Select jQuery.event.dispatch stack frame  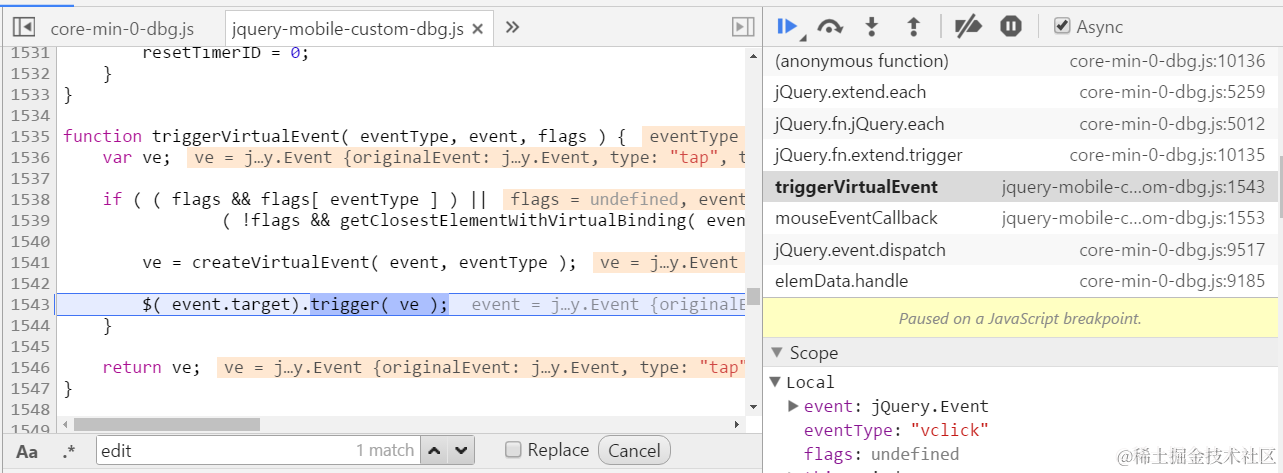point(1020,250)
